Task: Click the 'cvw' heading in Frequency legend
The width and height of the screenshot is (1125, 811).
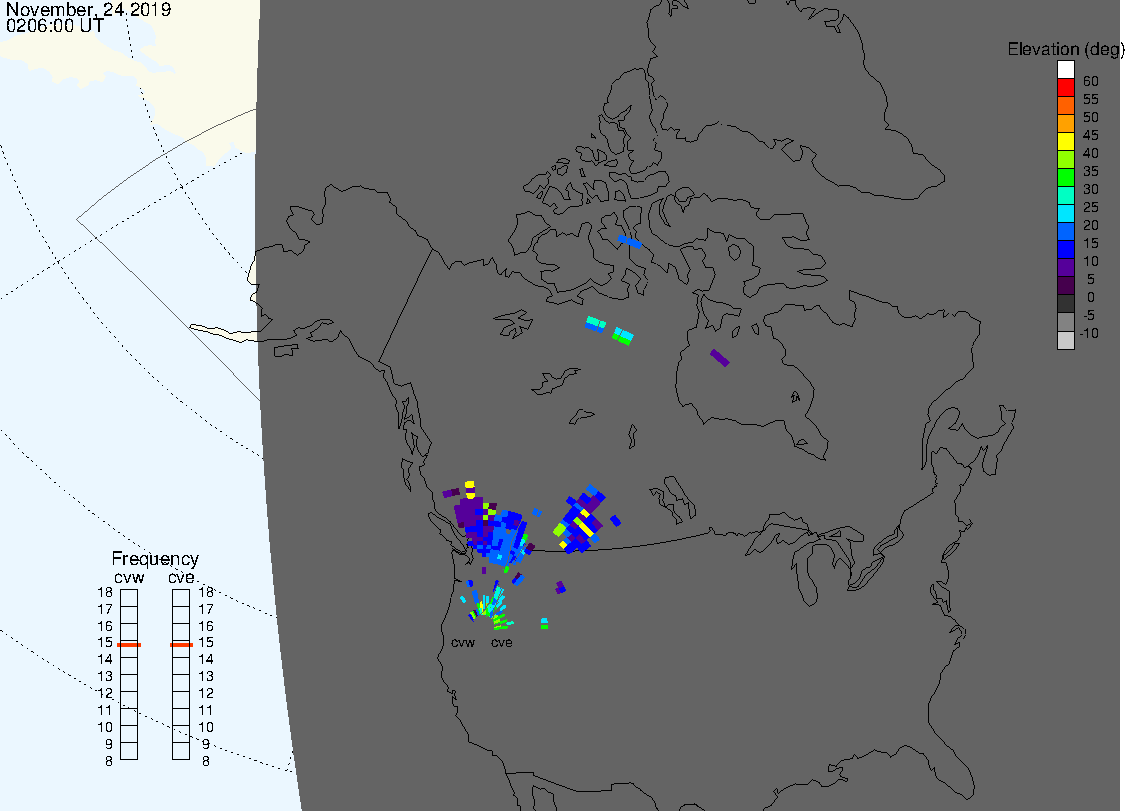Action: [x=129, y=578]
